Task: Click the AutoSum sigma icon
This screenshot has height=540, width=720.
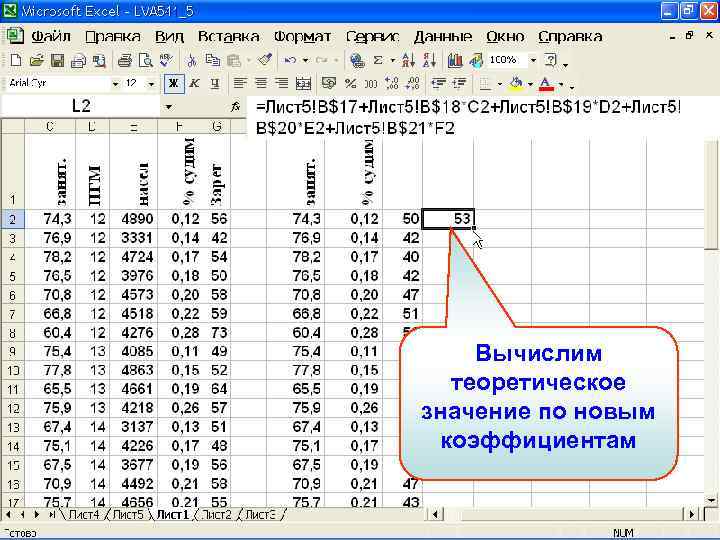Action: 378,60
